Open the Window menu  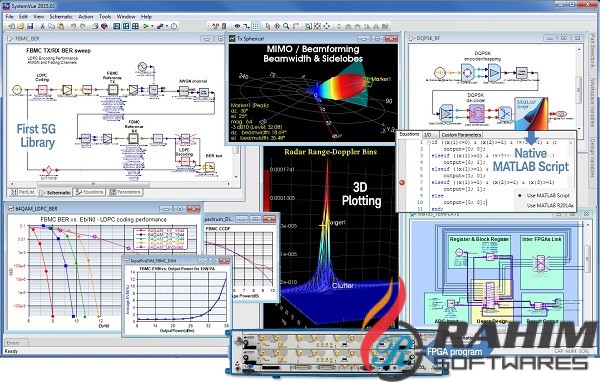coord(126,16)
